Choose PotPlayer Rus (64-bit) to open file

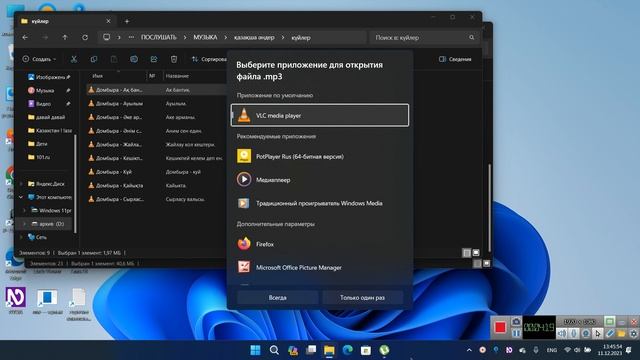[320, 156]
